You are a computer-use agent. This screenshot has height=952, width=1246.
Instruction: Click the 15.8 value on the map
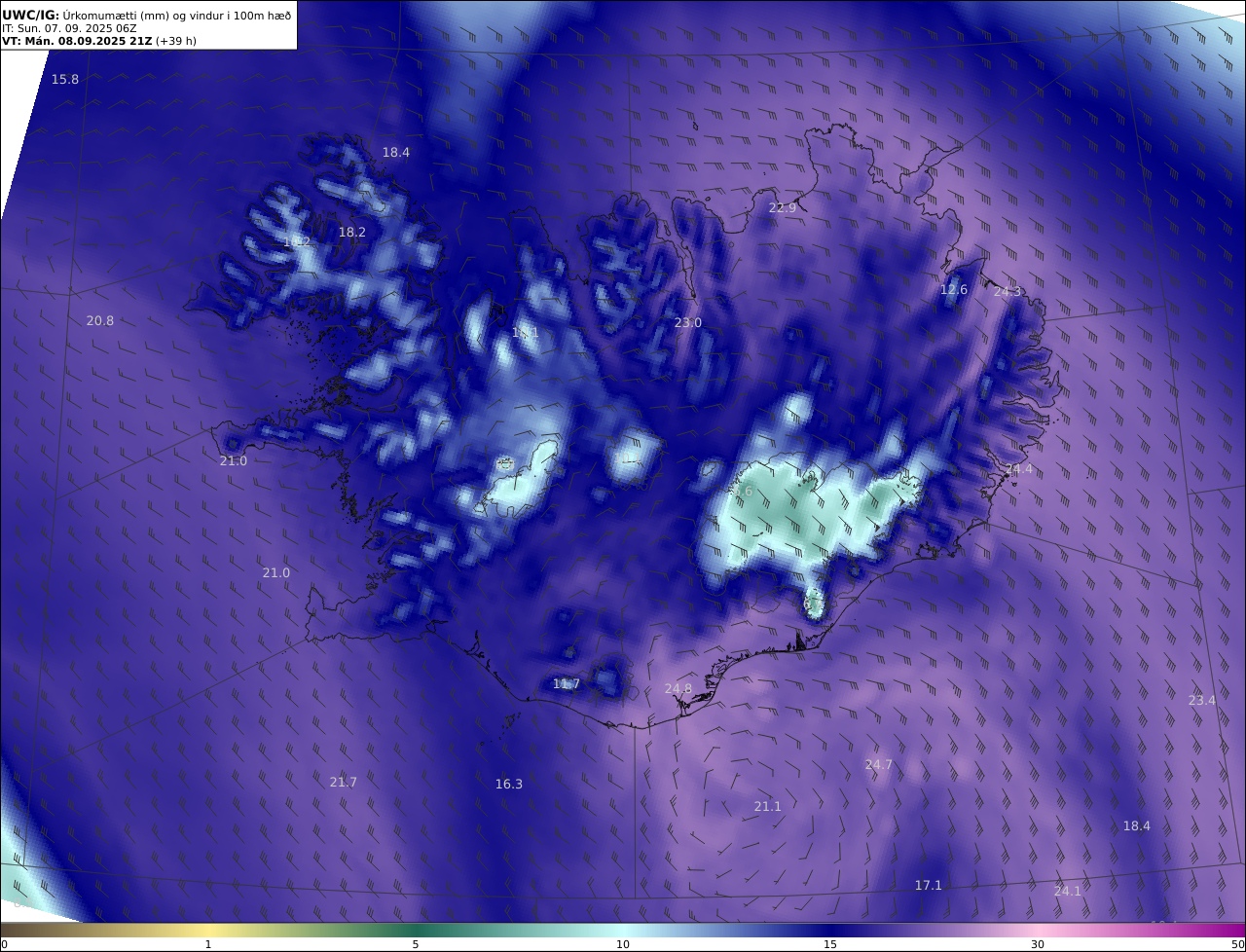[x=65, y=79]
